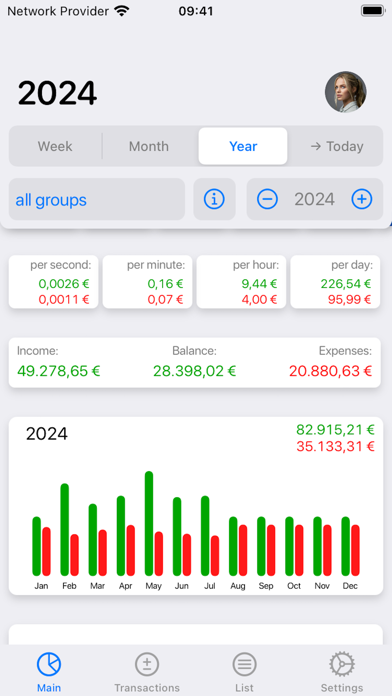This screenshot has width=392, height=696.
Task: Switch to the Week period
Action: click(55, 146)
